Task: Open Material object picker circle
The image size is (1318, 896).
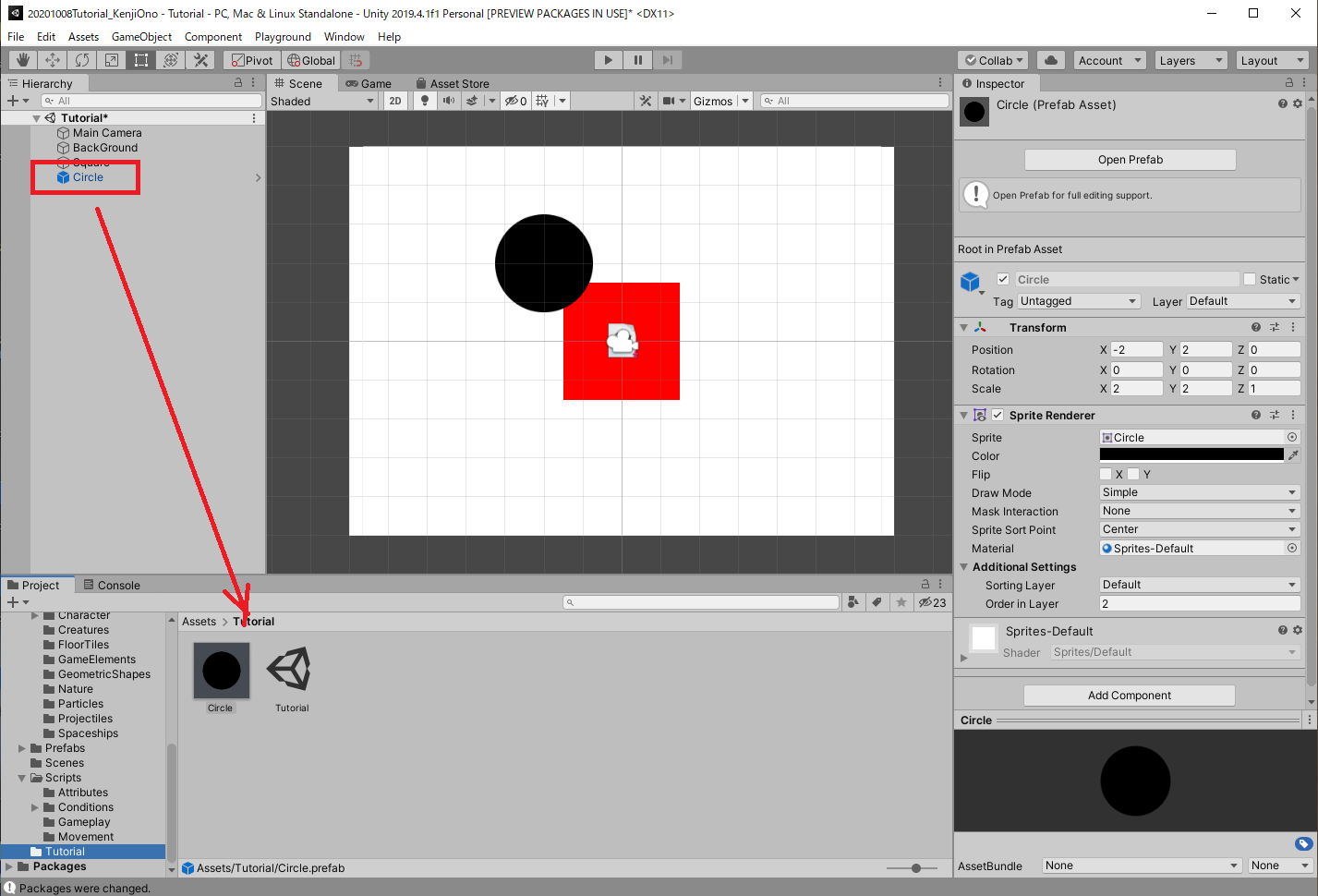Action: pos(1292,548)
